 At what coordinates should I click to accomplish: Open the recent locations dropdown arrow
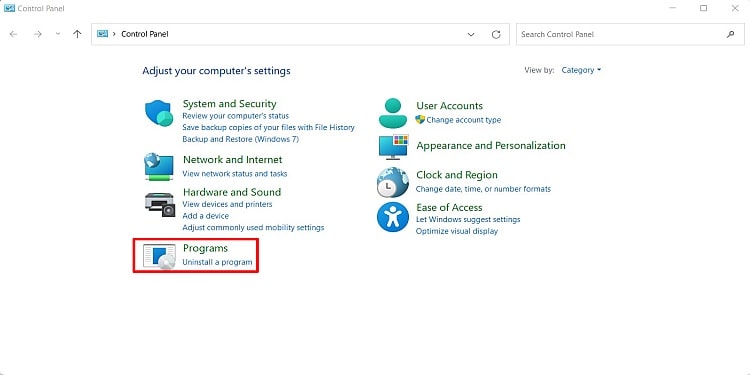[x=58, y=34]
